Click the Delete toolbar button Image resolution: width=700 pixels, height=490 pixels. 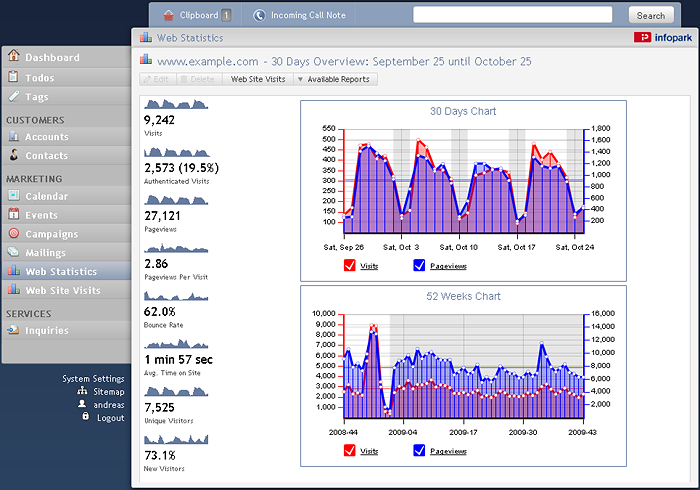tap(199, 79)
